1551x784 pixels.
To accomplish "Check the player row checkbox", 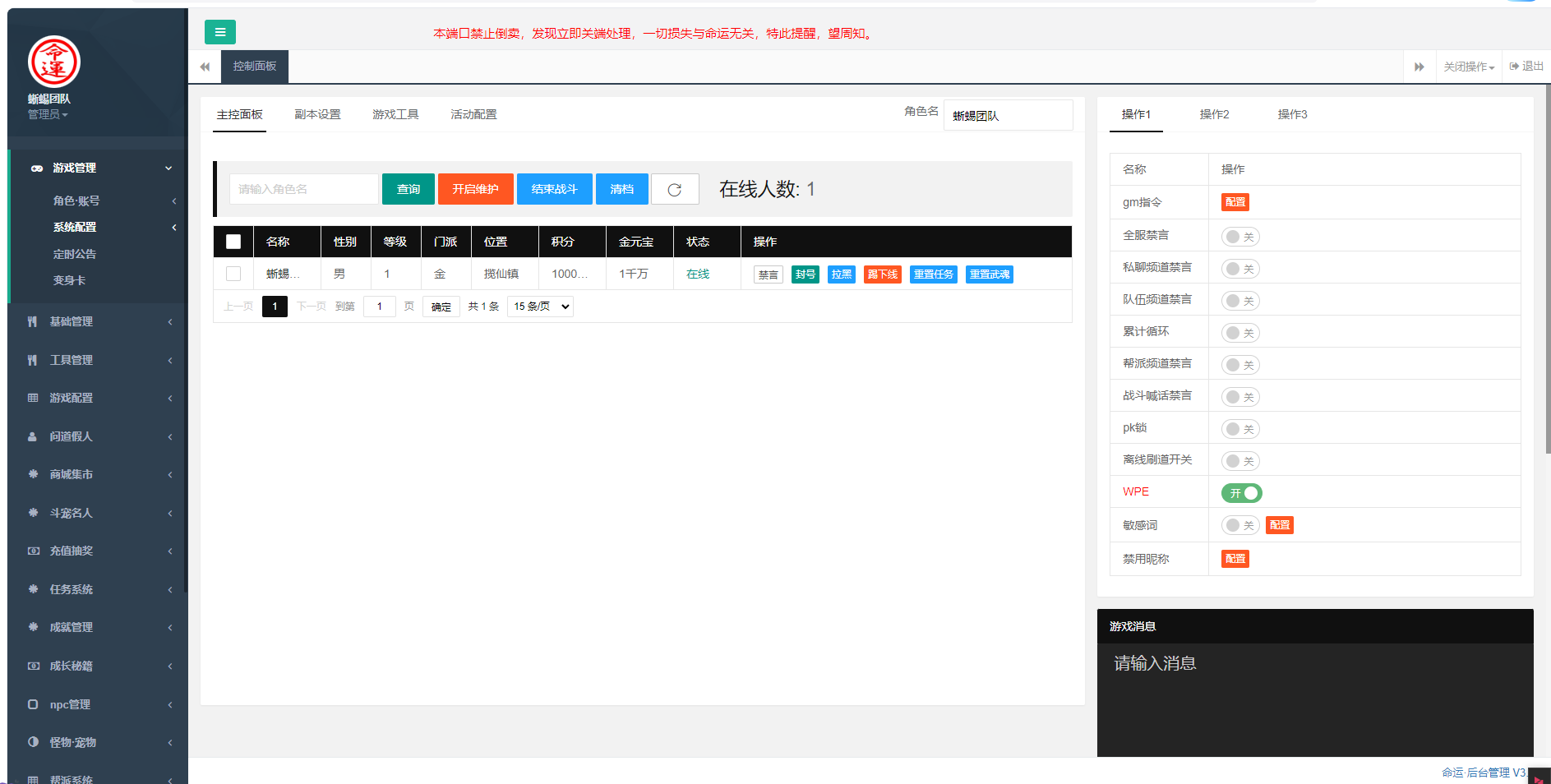I will (233, 274).
